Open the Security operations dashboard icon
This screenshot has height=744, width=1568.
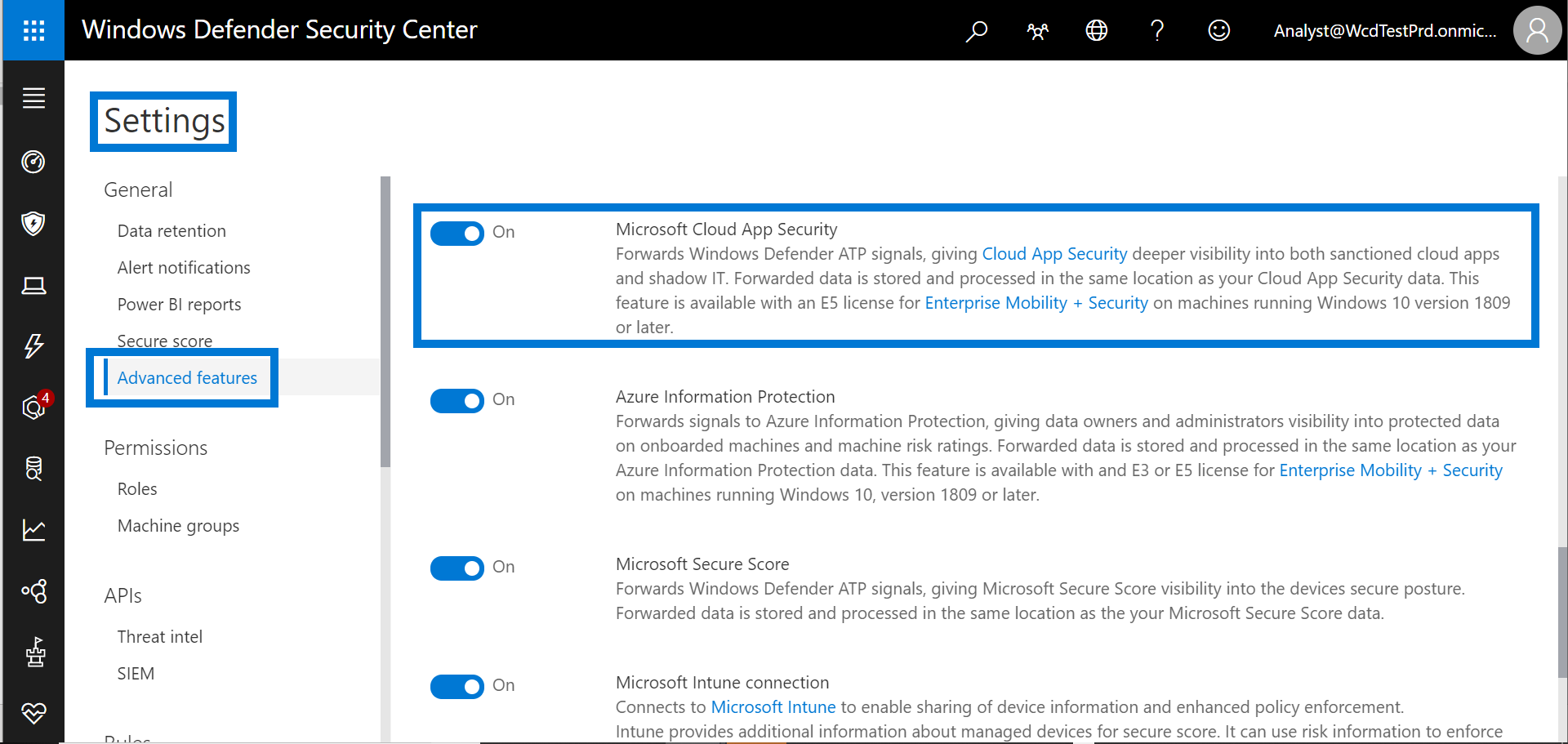click(x=33, y=162)
